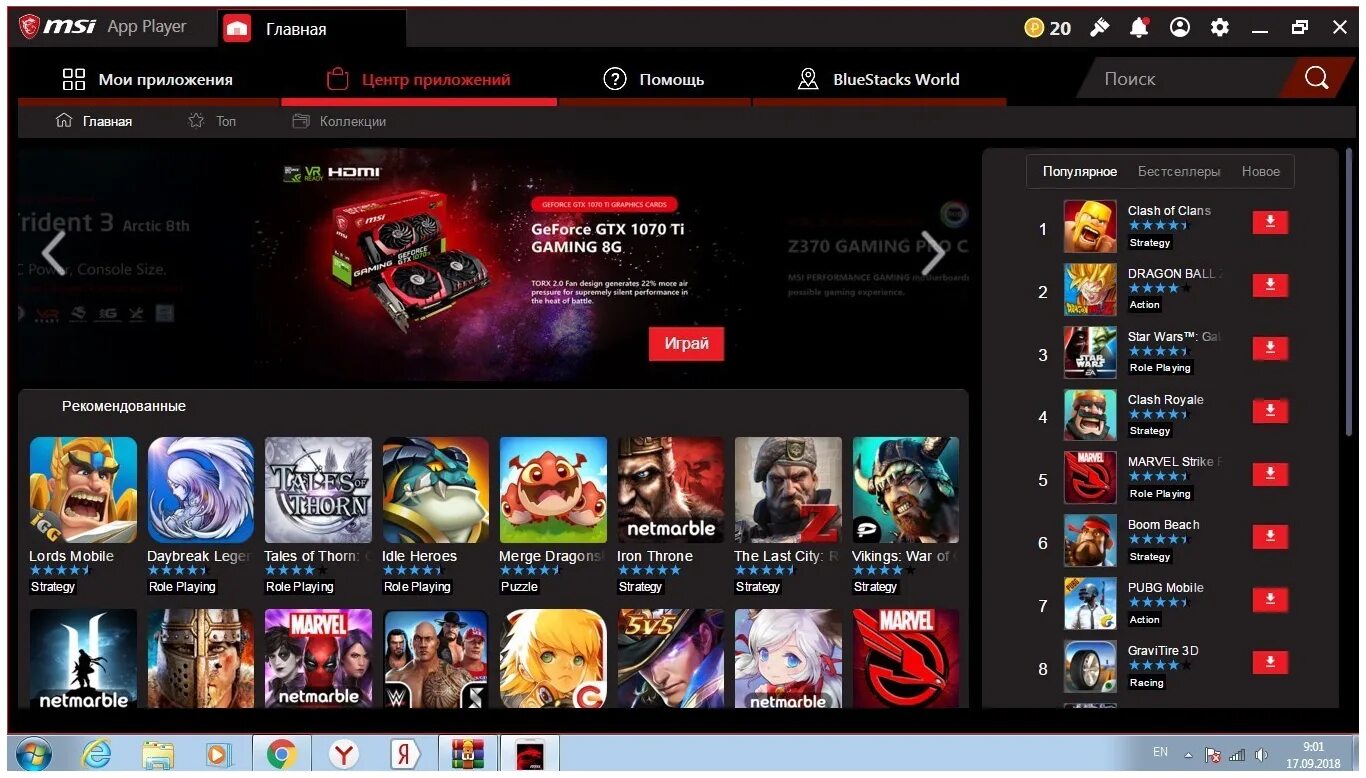Download Clash Royale with red button
Image resolution: width=1366 pixels, height=778 pixels.
[1270, 411]
